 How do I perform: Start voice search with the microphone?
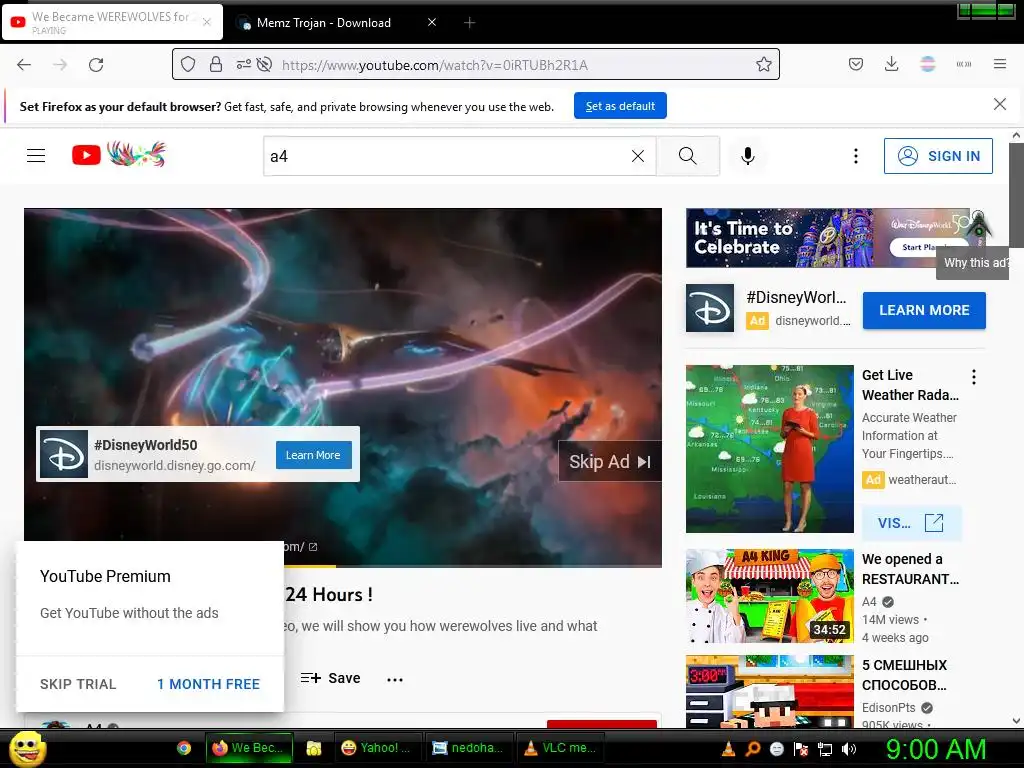pyautogui.click(x=748, y=156)
